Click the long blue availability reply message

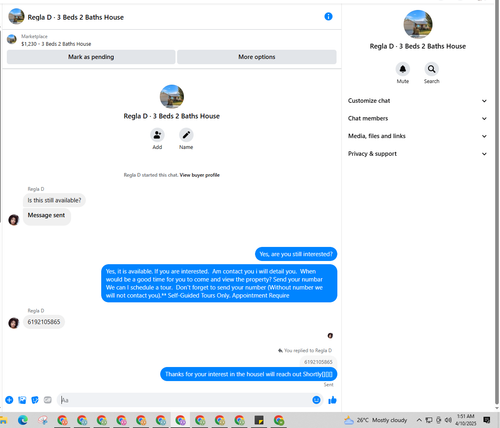point(219,283)
